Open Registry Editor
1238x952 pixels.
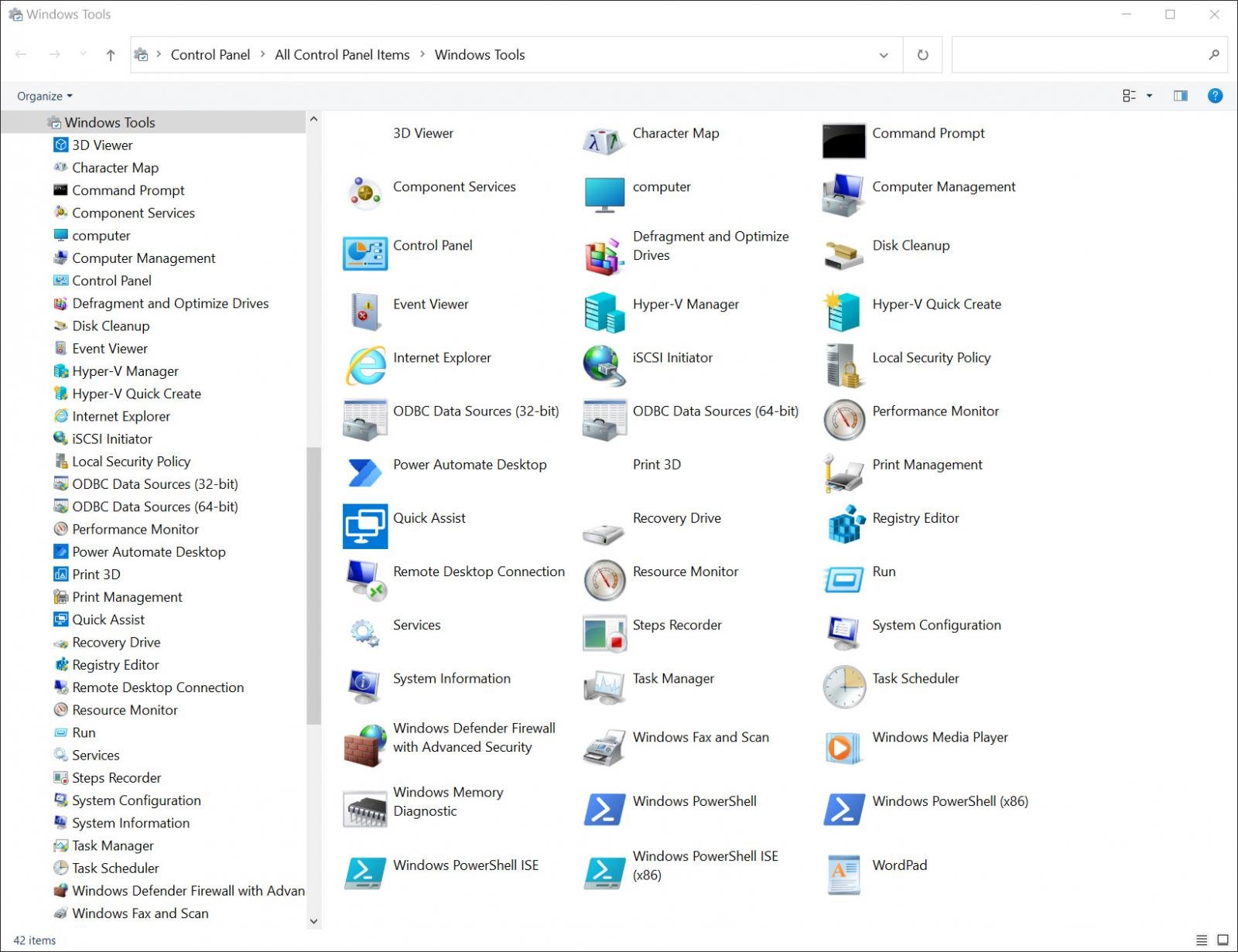pyautogui.click(x=915, y=518)
